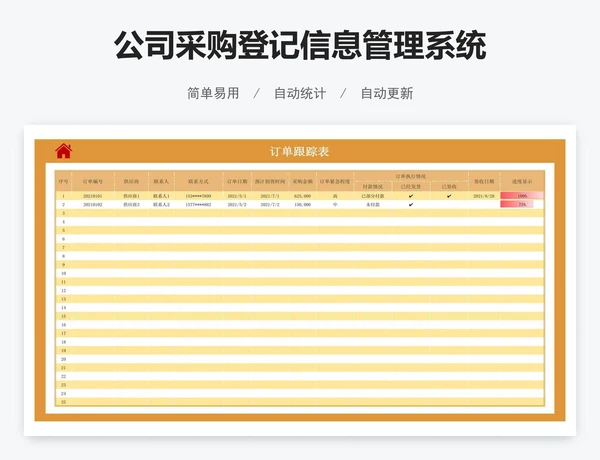The image size is (600, 460).
Task: Toggle the shipped checkmark for order 20210102
Action: [410, 204]
